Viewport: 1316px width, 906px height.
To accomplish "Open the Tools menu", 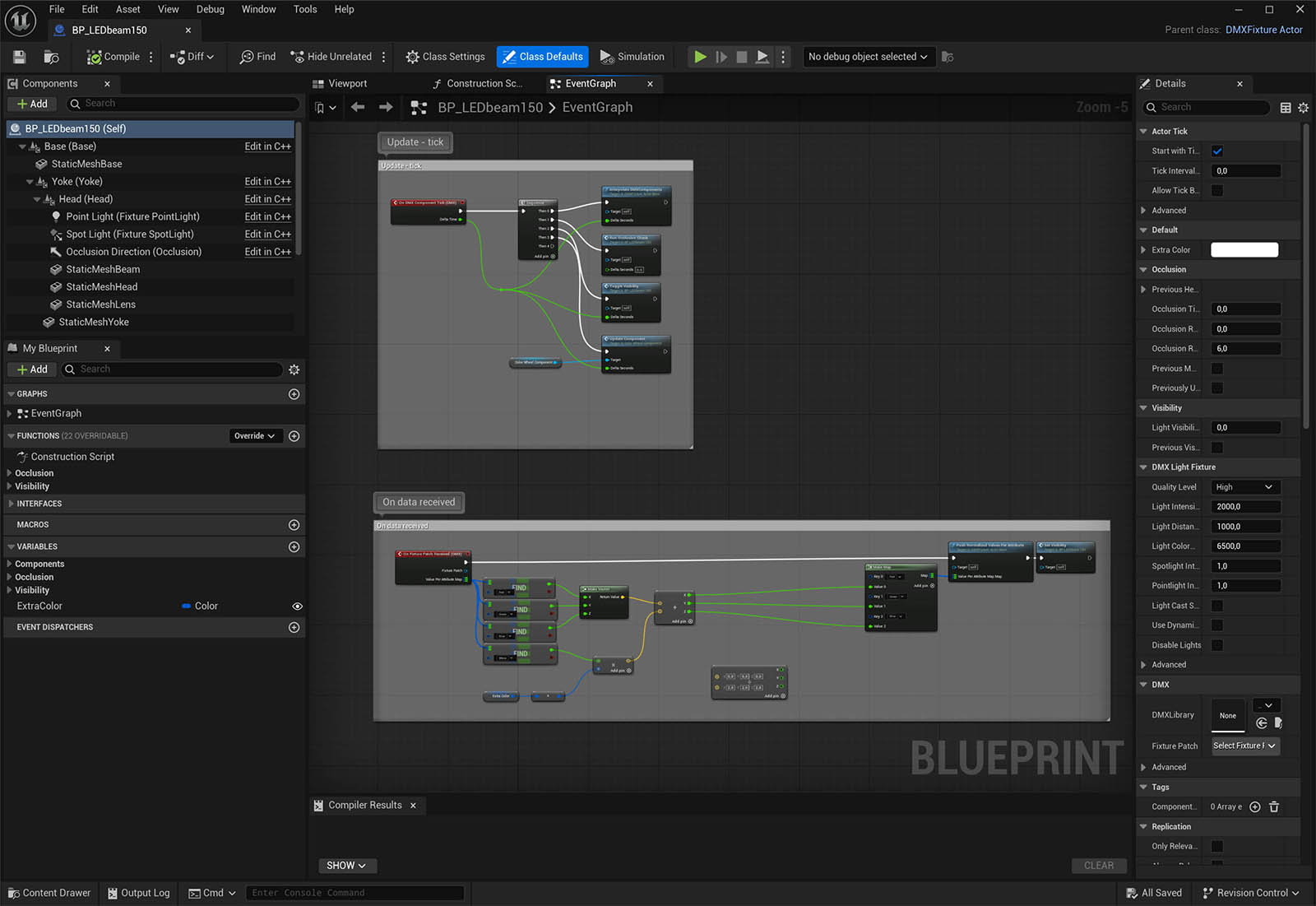I will [305, 9].
